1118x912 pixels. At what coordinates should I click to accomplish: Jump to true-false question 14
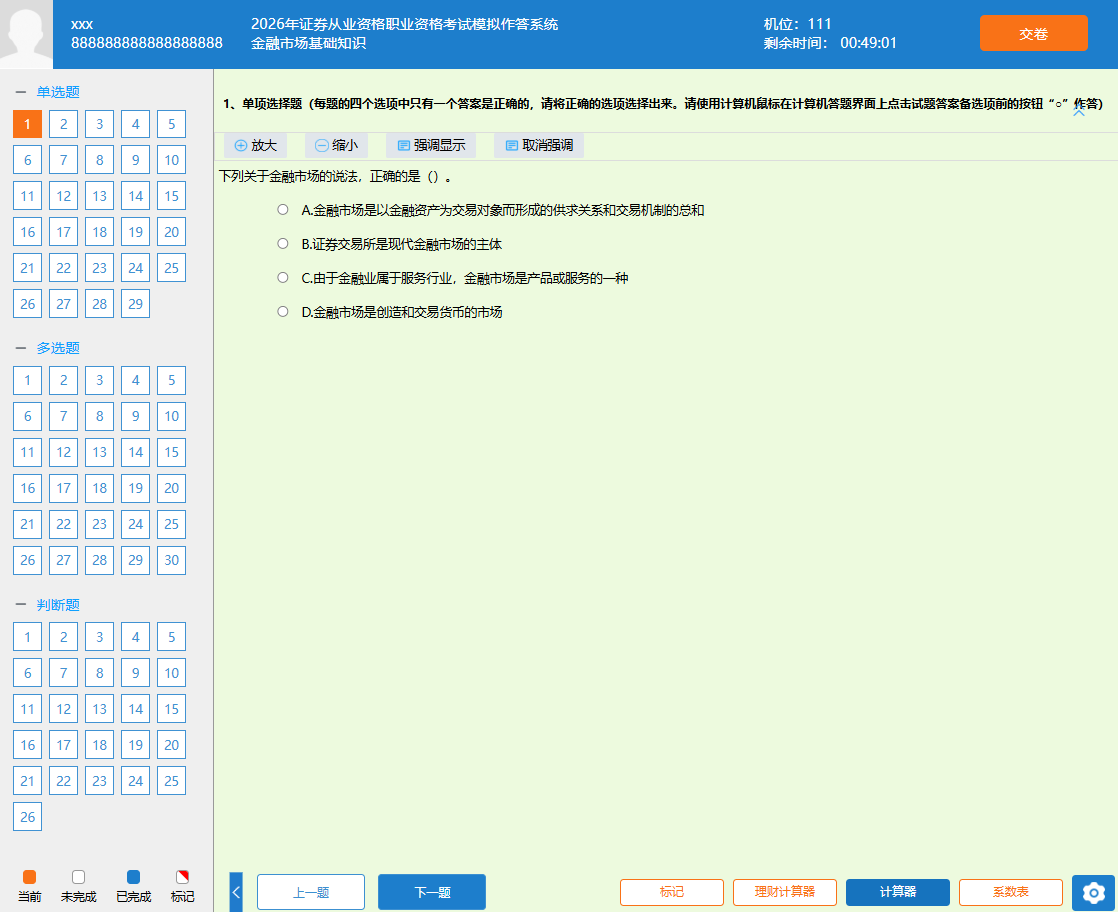click(x=135, y=709)
